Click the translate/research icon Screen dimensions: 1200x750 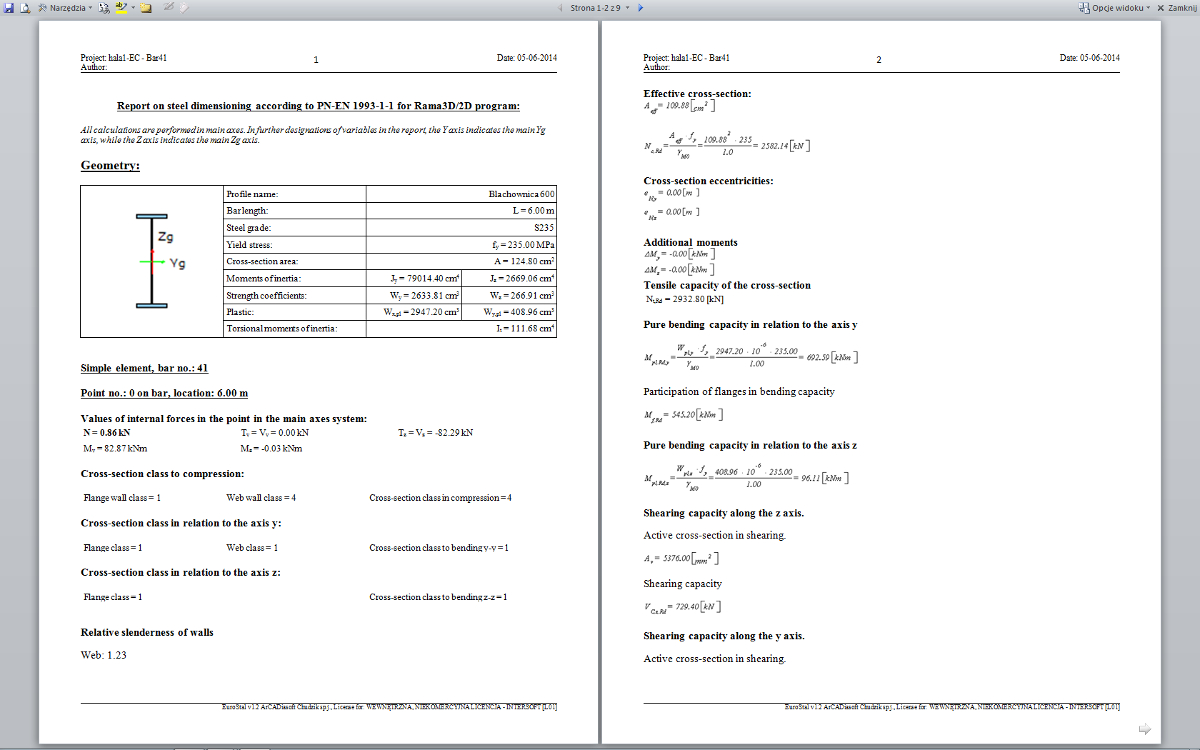(x=104, y=8)
